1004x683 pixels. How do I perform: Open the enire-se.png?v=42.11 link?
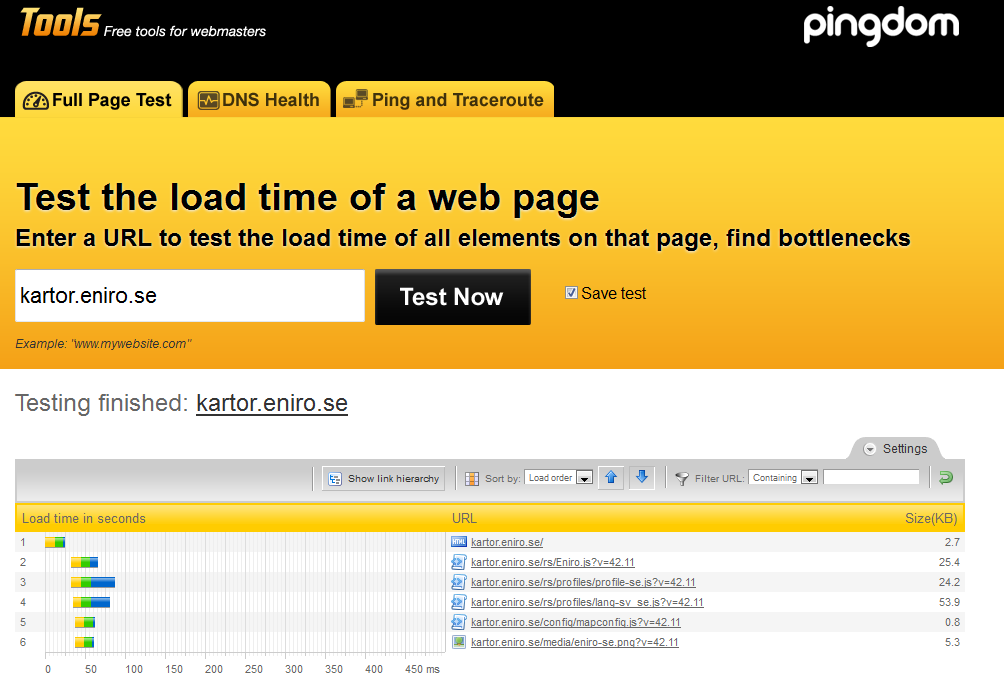click(575, 642)
